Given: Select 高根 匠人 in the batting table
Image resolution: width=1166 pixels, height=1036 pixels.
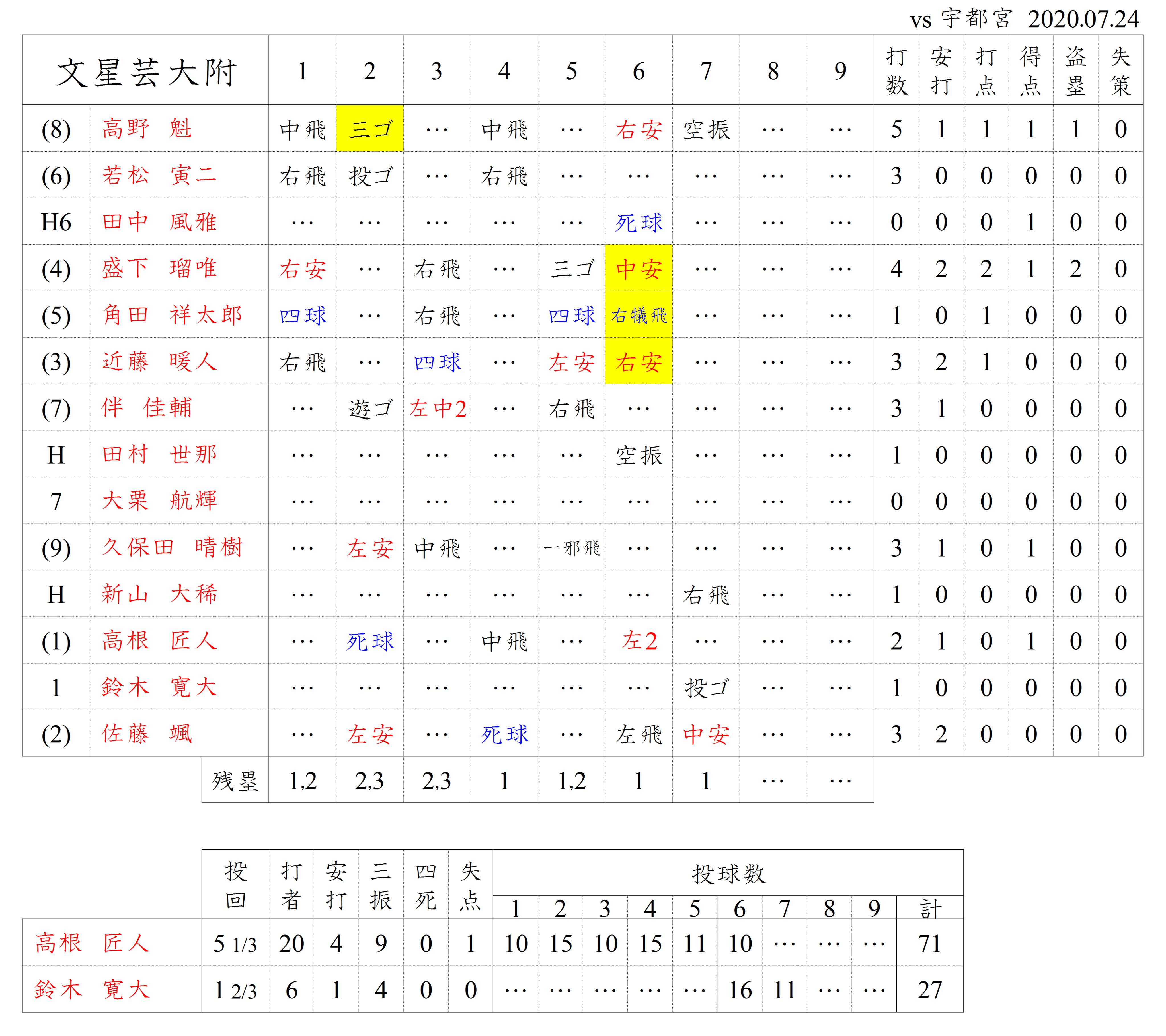Looking at the screenshot, I should [x=159, y=641].
